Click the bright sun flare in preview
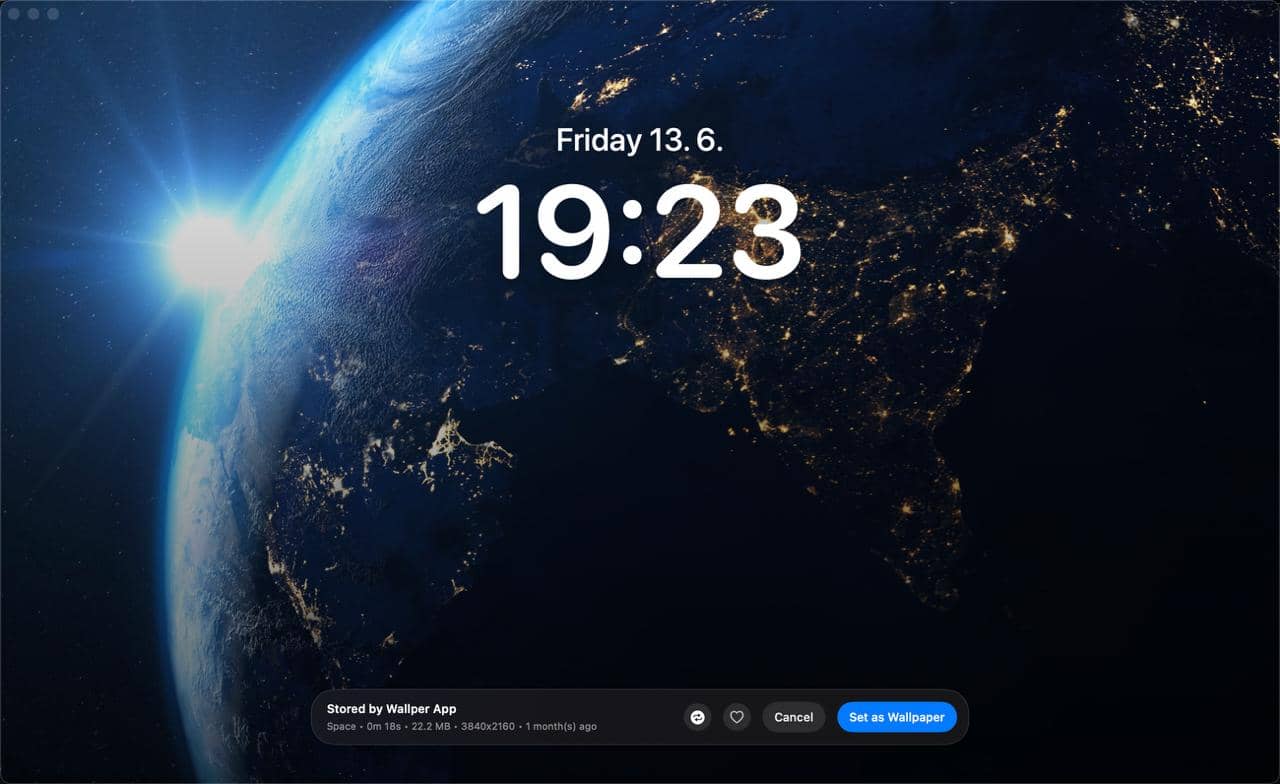The height and width of the screenshot is (784, 1280). (203, 250)
